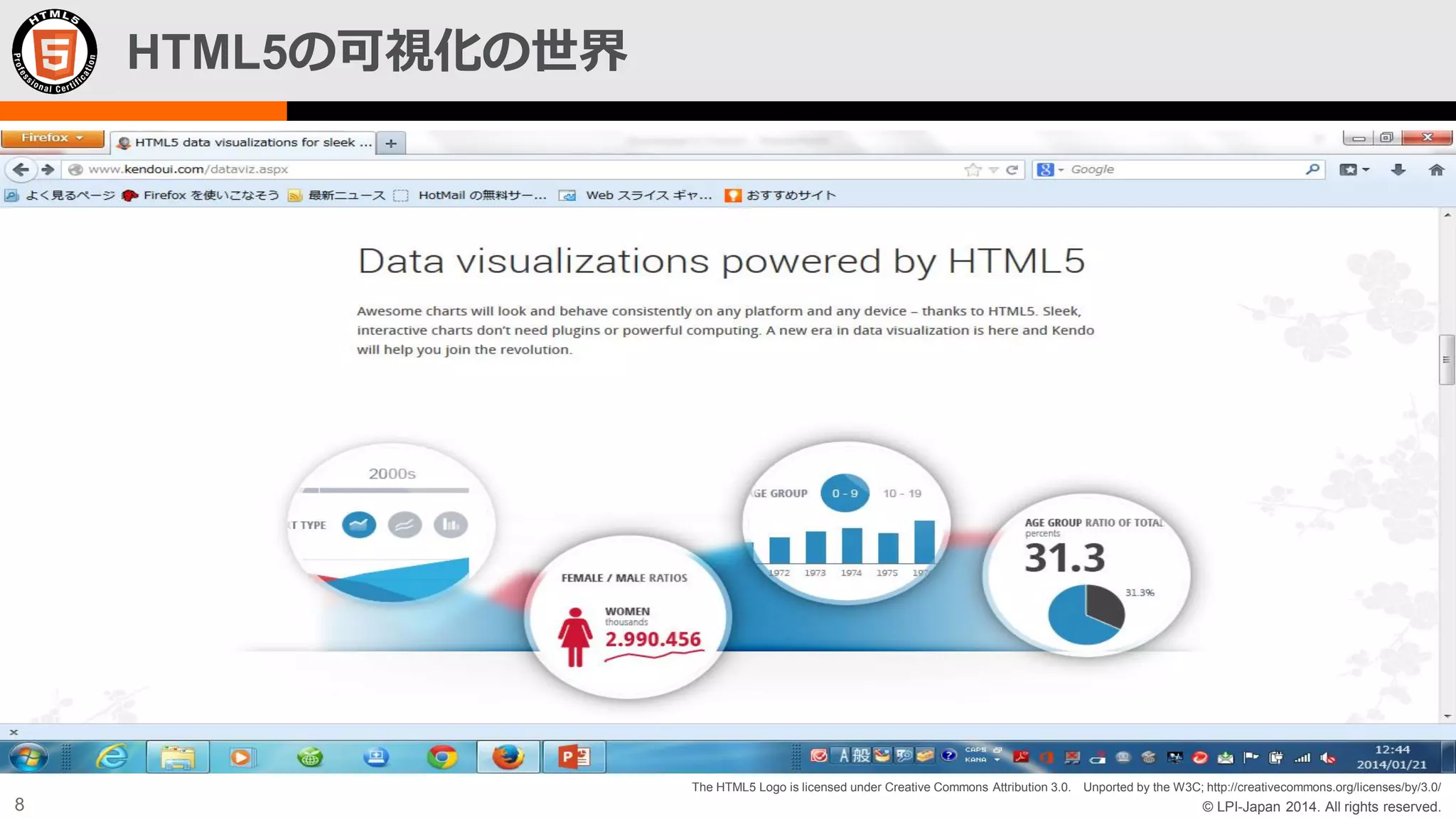Launch Google Chrome from the taskbar
This screenshot has height=819, width=1456.
click(442, 757)
